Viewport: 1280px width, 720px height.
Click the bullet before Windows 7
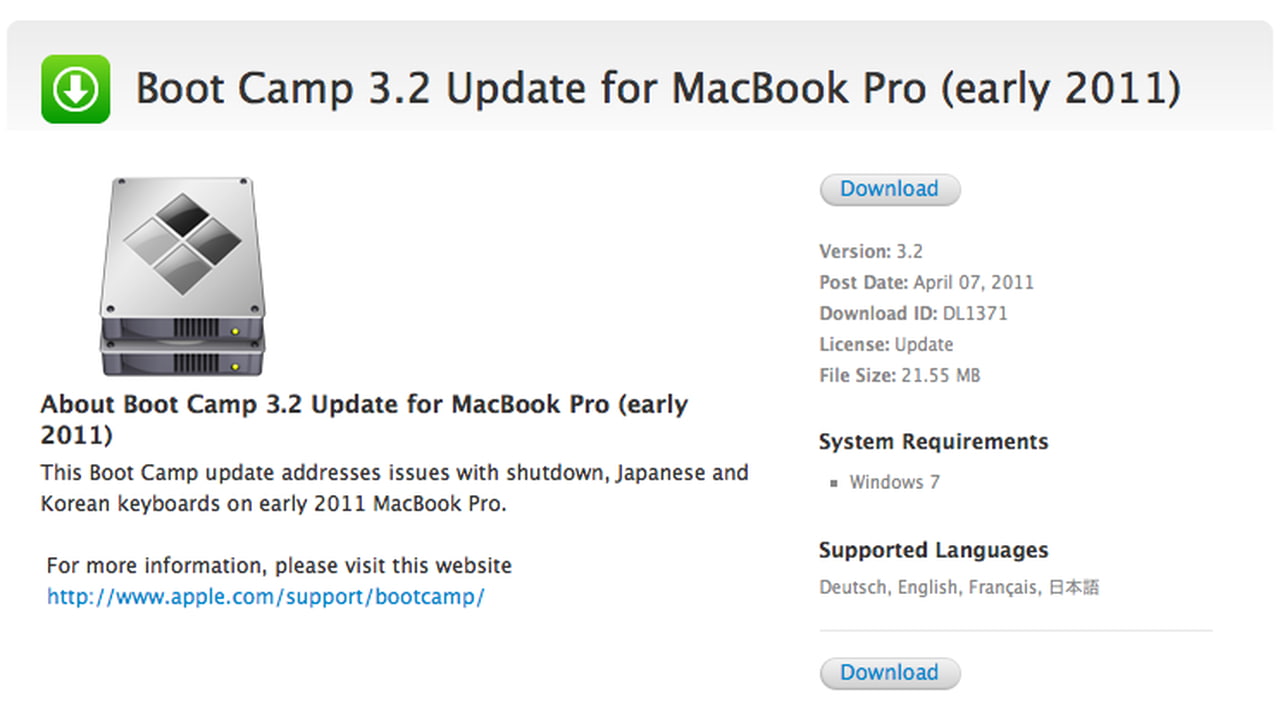tap(833, 483)
